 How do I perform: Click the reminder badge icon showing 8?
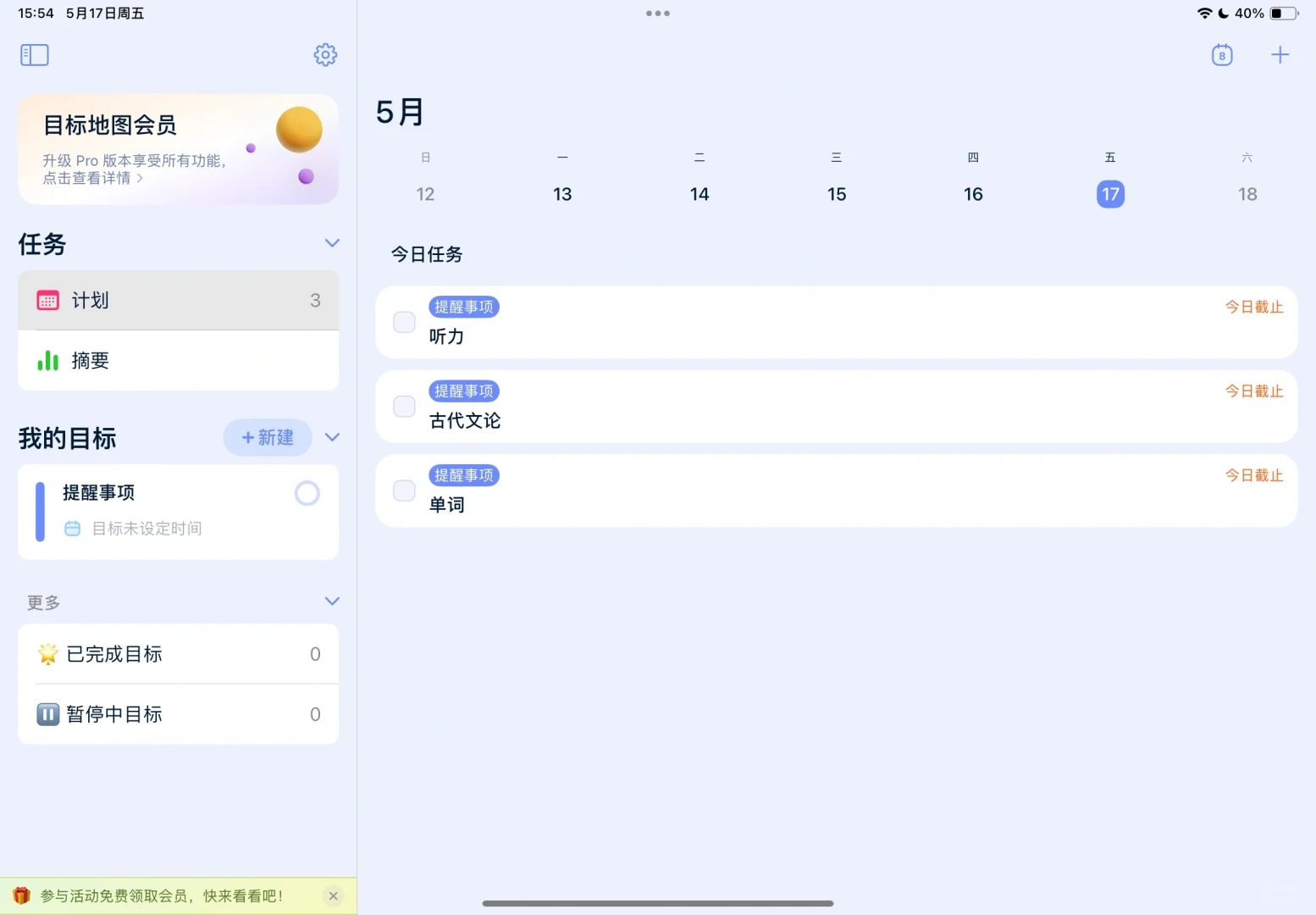pyautogui.click(x=1222, y=54)
